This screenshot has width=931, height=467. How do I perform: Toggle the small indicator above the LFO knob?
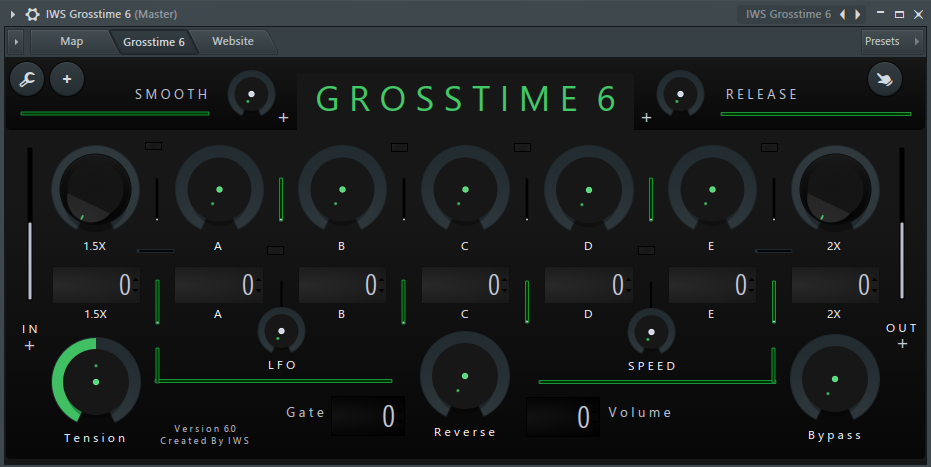pyautogui.click(x=276, y=250)
